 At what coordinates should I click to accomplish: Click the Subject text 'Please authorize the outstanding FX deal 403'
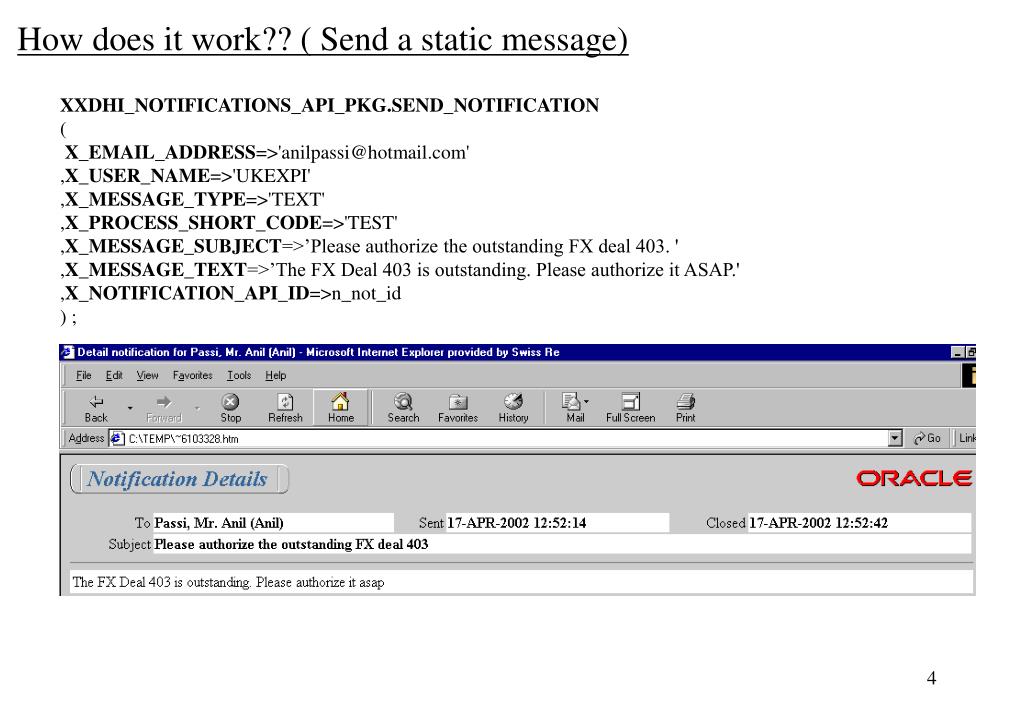[x=291, y=545]
